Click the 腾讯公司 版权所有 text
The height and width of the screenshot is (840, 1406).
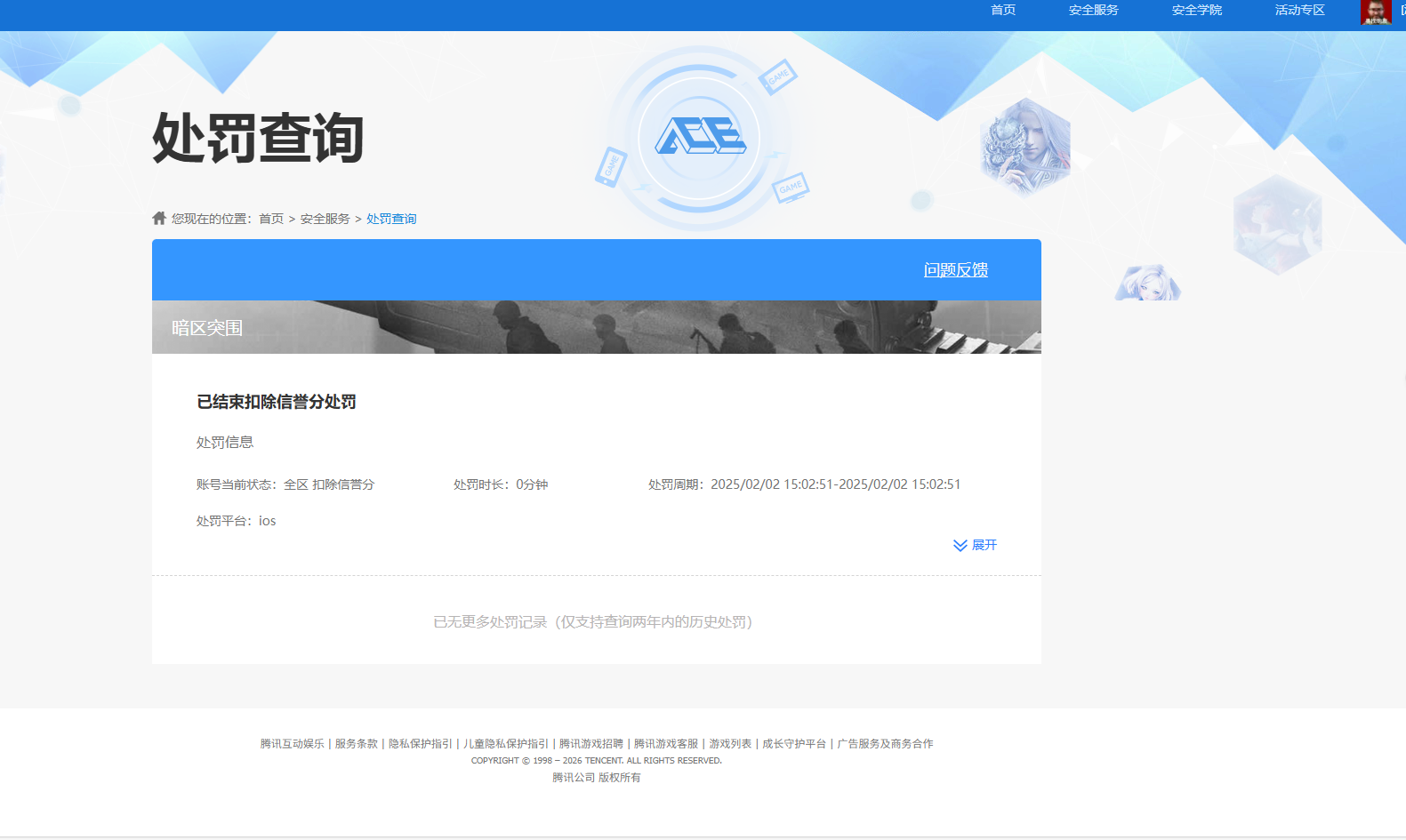(x=597, y=778)
